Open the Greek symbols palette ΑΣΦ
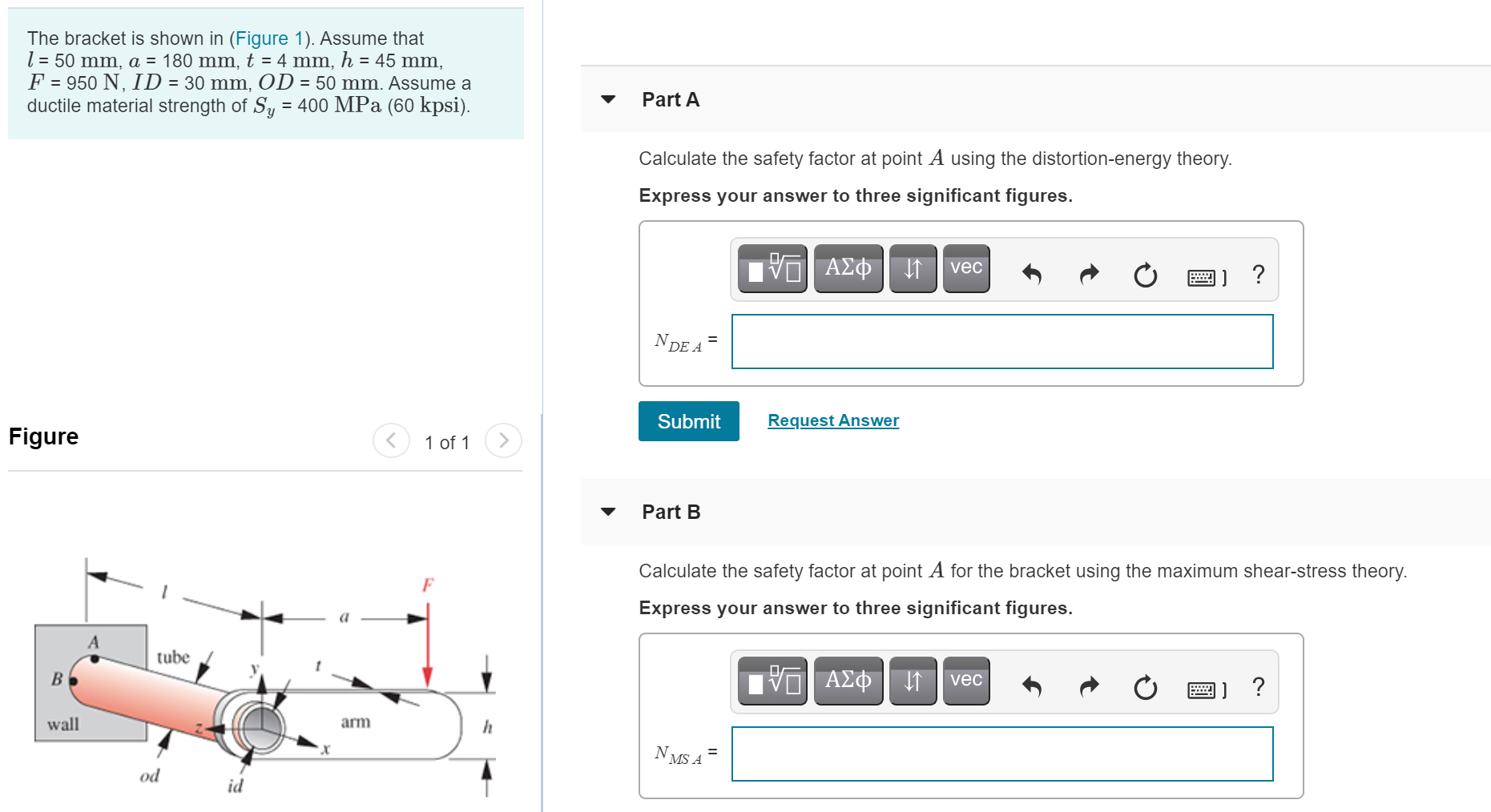Image resolution: width=1491 pixels, height=812 pixels. pos(848,269)
